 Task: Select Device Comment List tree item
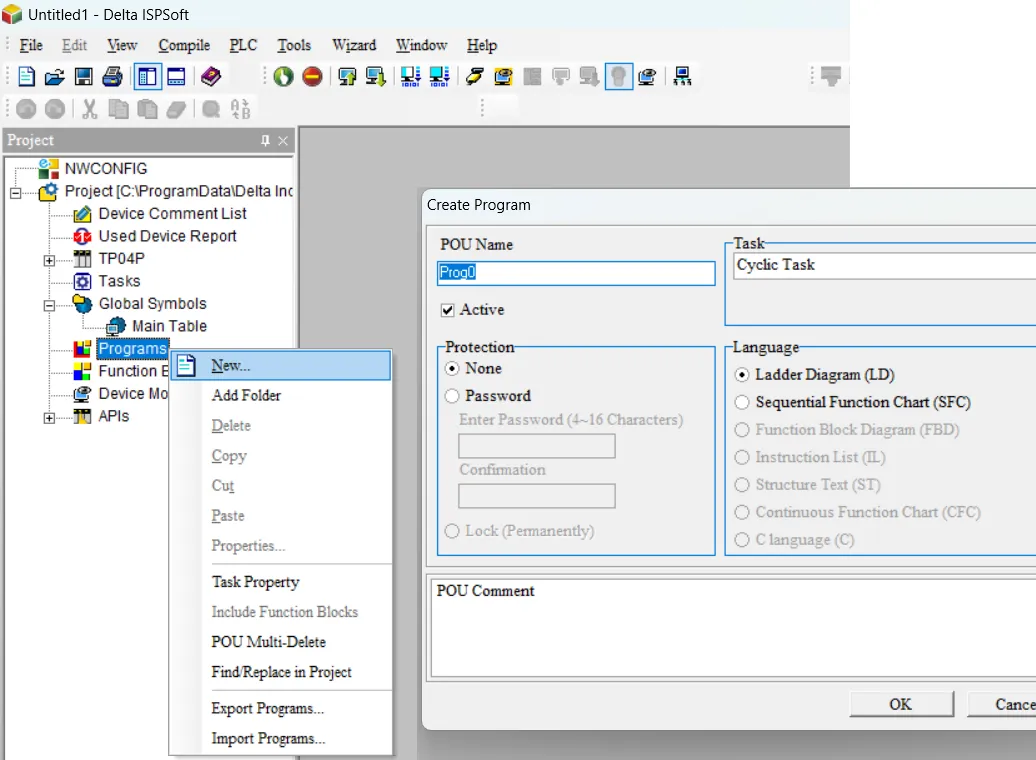click(172, 213)
